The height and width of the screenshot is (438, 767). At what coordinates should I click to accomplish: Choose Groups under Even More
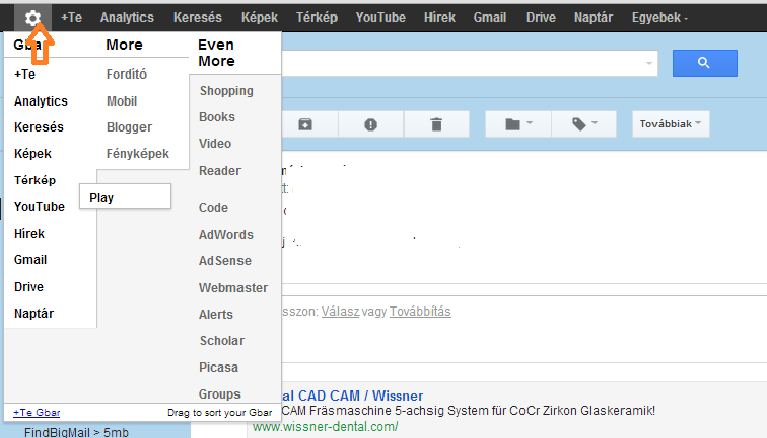[x=220, y=394]
